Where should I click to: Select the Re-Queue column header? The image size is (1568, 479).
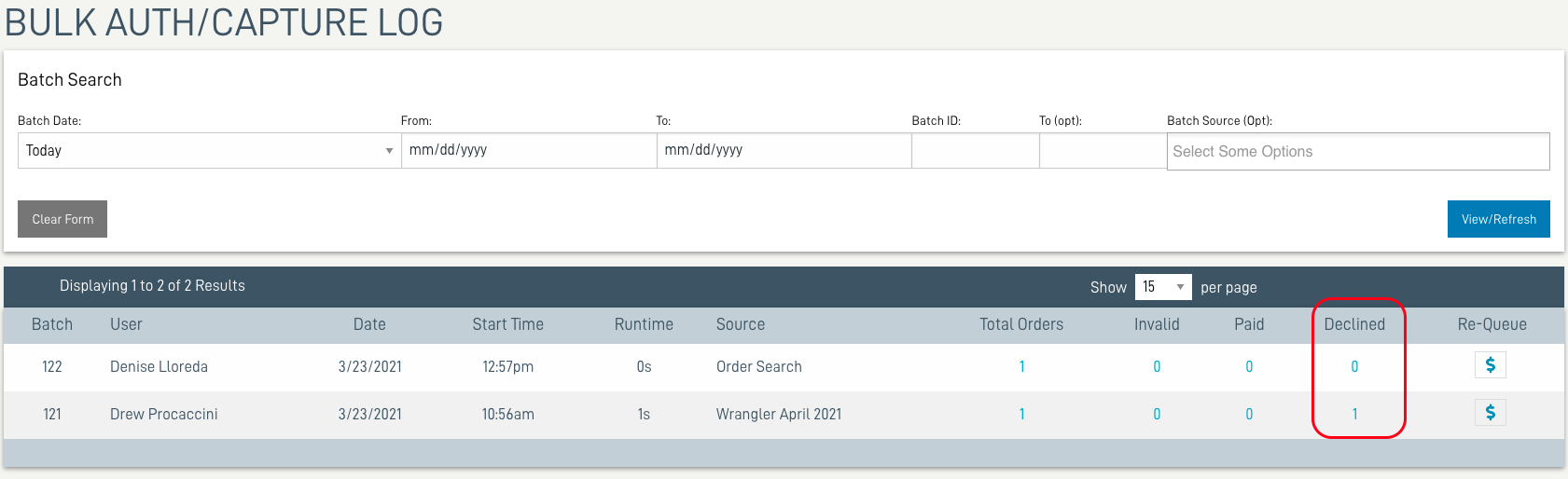pyautogui.click(x=1492, y=324)
